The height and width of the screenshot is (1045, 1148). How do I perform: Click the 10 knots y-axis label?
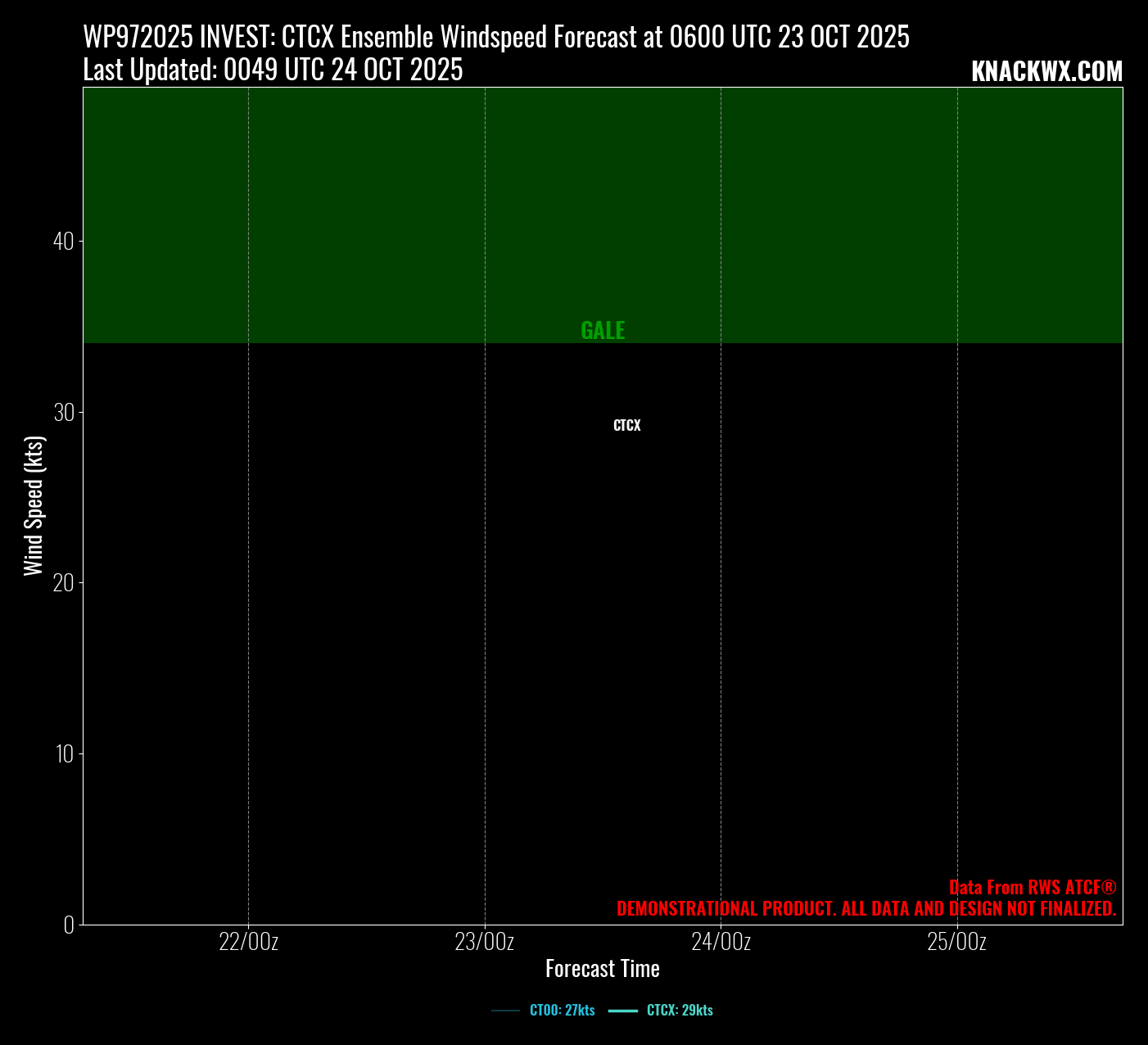click(64, 753)
